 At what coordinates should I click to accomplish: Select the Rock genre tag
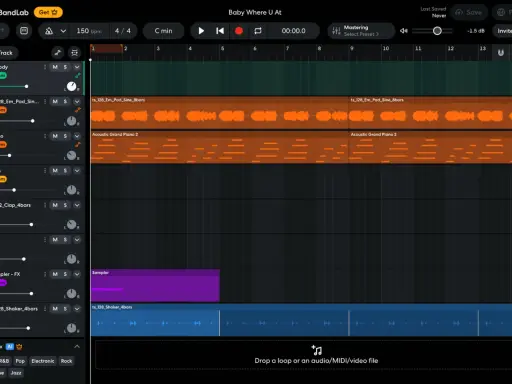click(x=66, y=361)
